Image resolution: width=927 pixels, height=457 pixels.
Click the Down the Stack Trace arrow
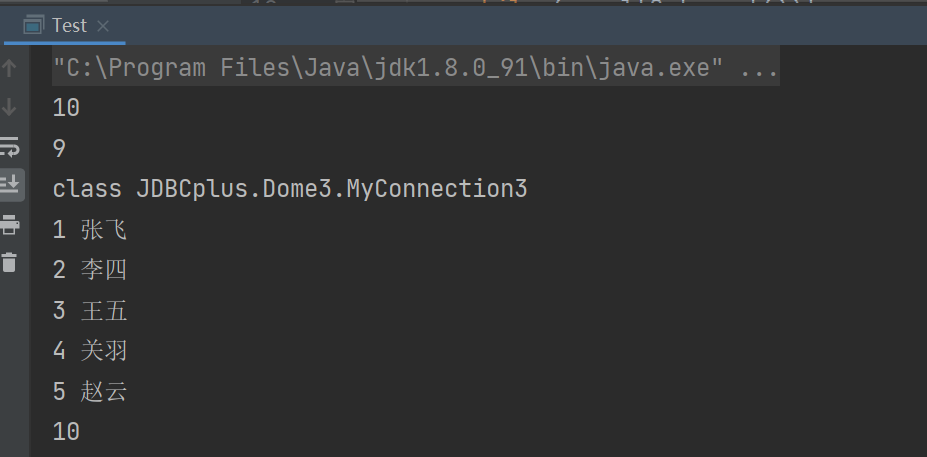click(x=9, y=107)
